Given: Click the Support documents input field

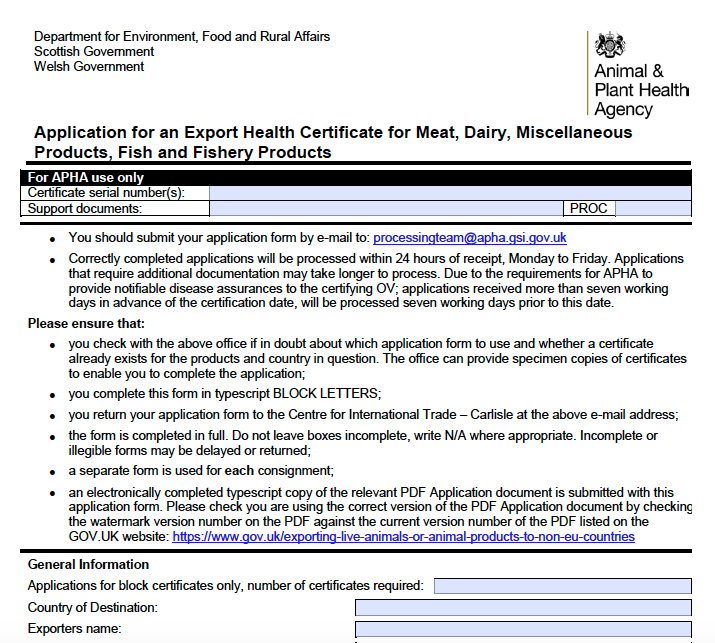Looking at the screenshot, I should pyautogui.click(x=386, y=208).
